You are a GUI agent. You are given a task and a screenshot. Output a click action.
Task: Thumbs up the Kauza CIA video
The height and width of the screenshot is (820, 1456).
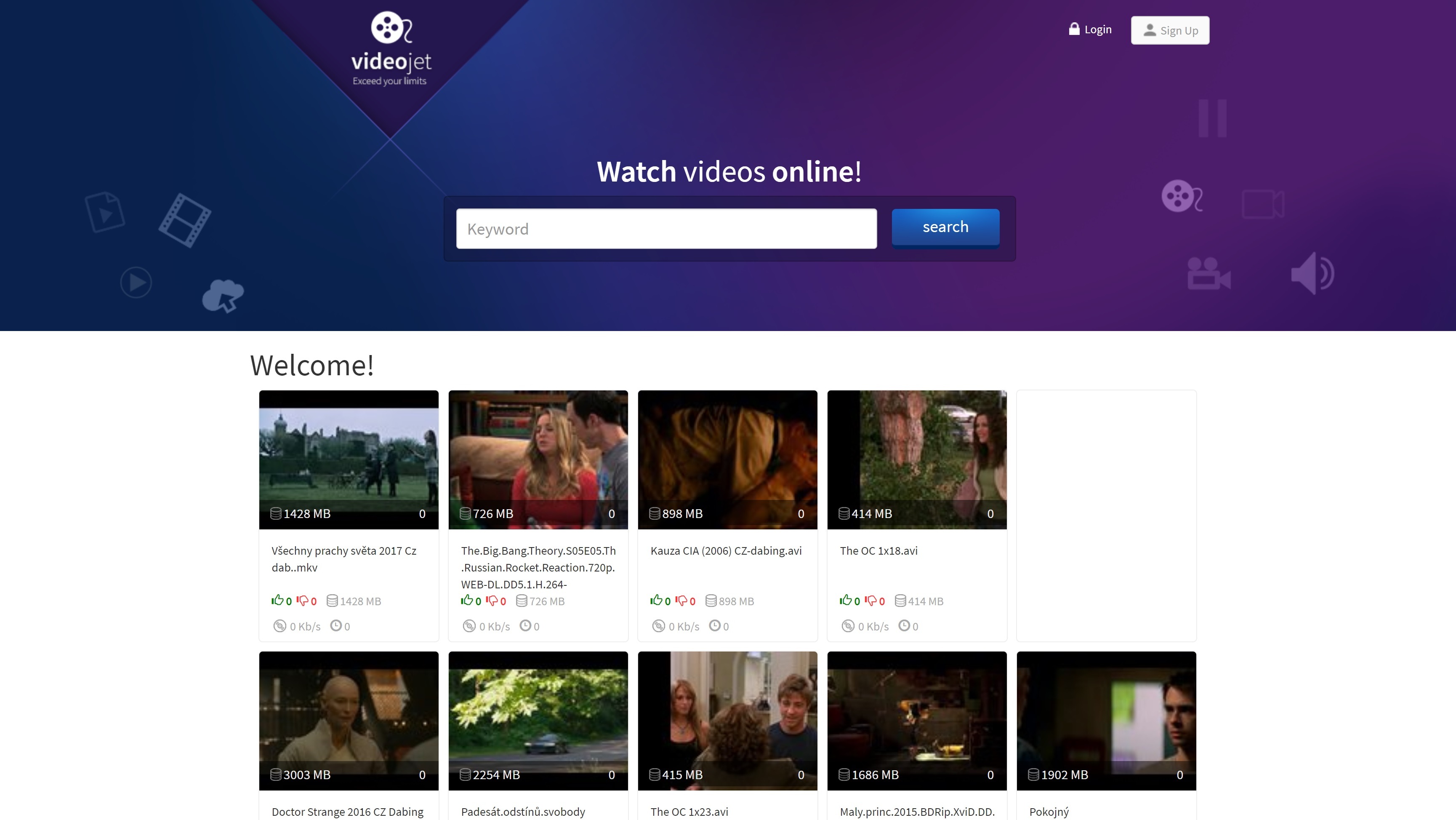(656, 600)
